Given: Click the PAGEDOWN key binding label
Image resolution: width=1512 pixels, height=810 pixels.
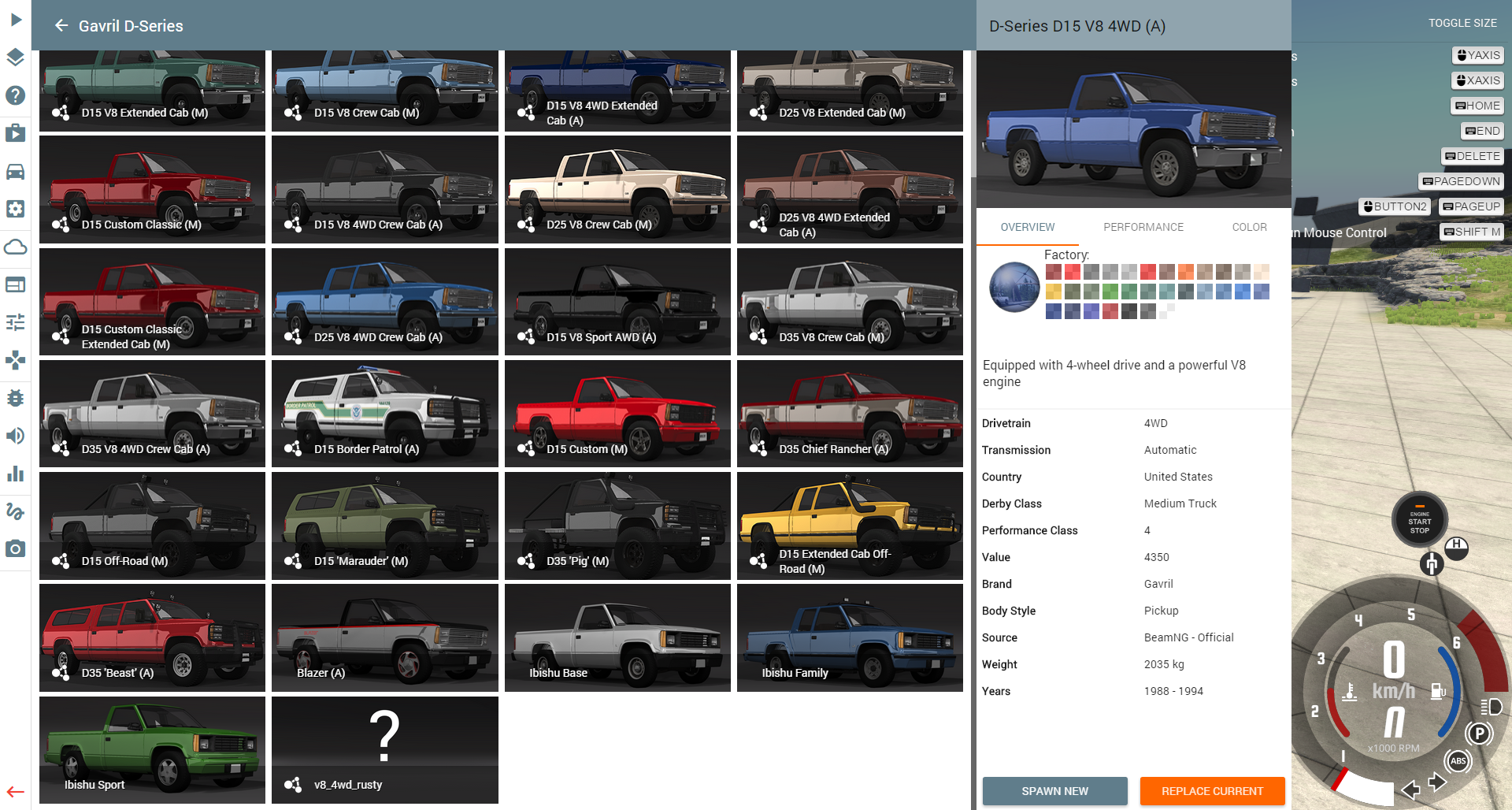Looking at the screenshot, I should point(1461,181).
